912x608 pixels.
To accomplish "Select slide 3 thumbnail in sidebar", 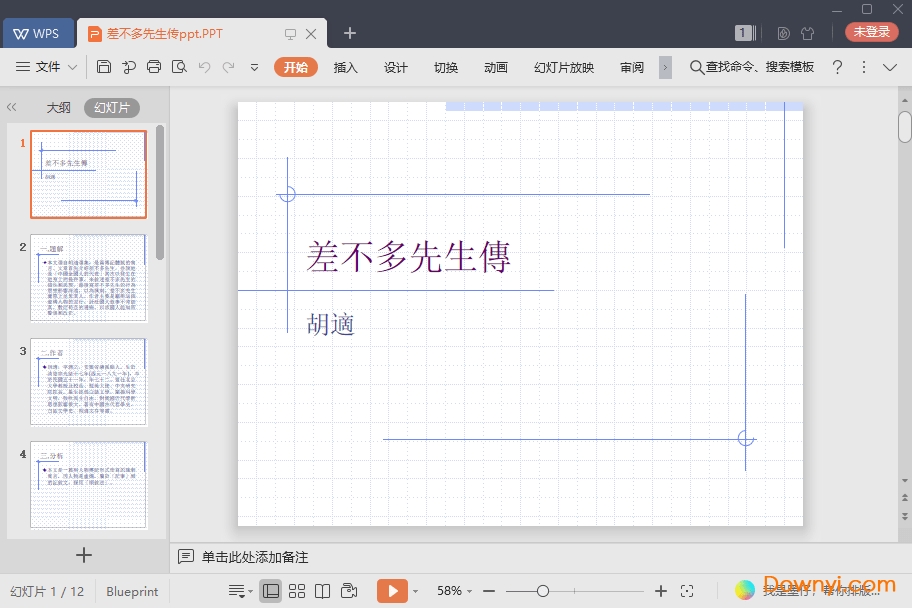I will tap(88, 381).
